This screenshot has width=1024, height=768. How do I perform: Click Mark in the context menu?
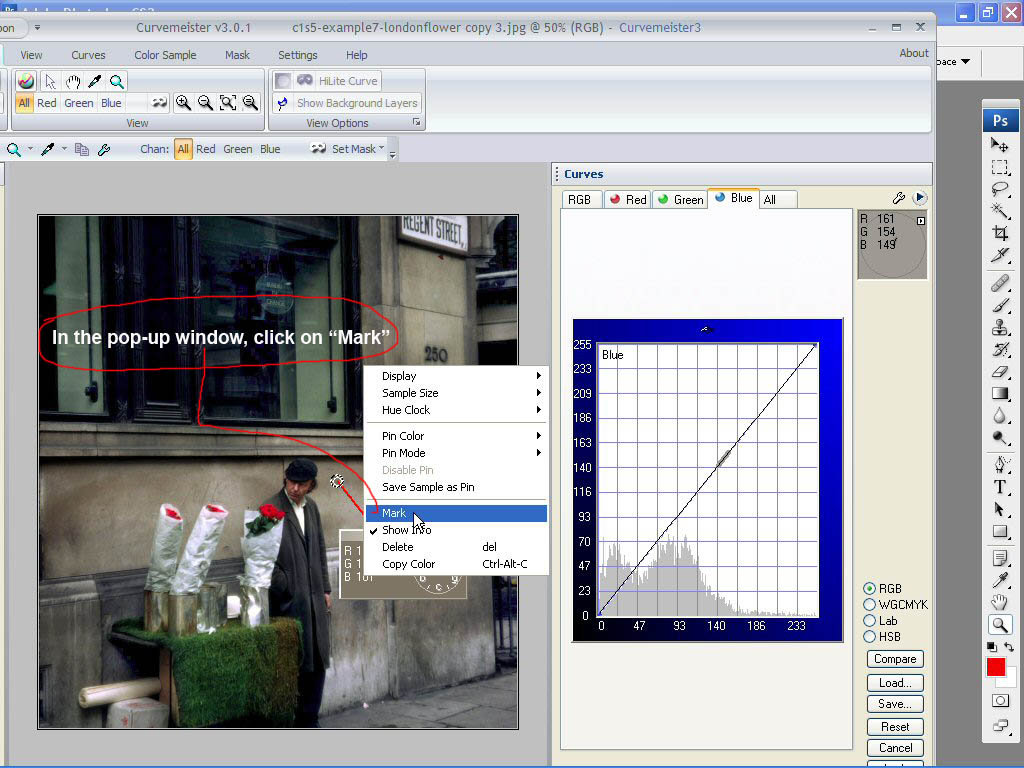point(395,513)
